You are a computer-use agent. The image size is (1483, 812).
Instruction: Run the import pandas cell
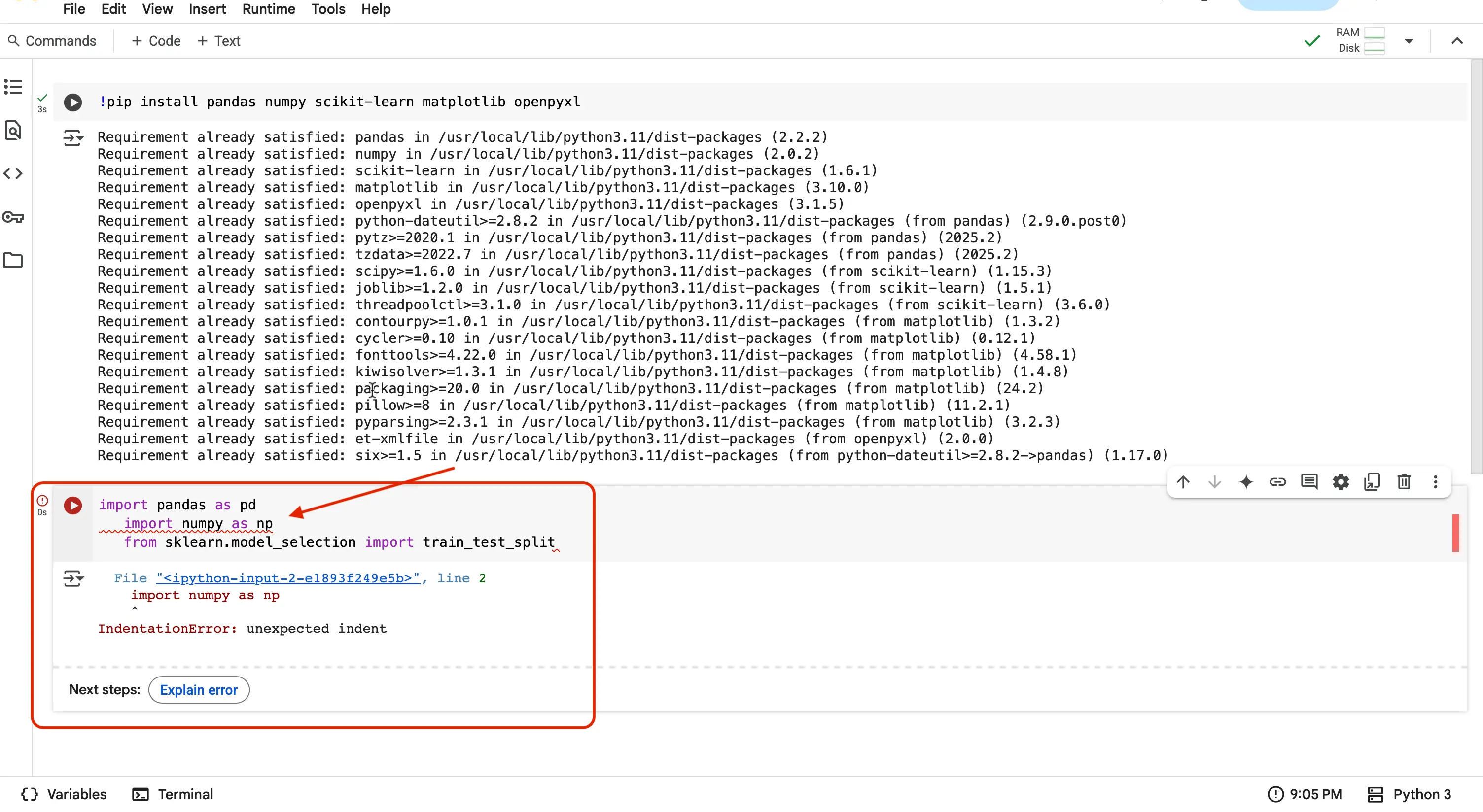click(72, 505)
